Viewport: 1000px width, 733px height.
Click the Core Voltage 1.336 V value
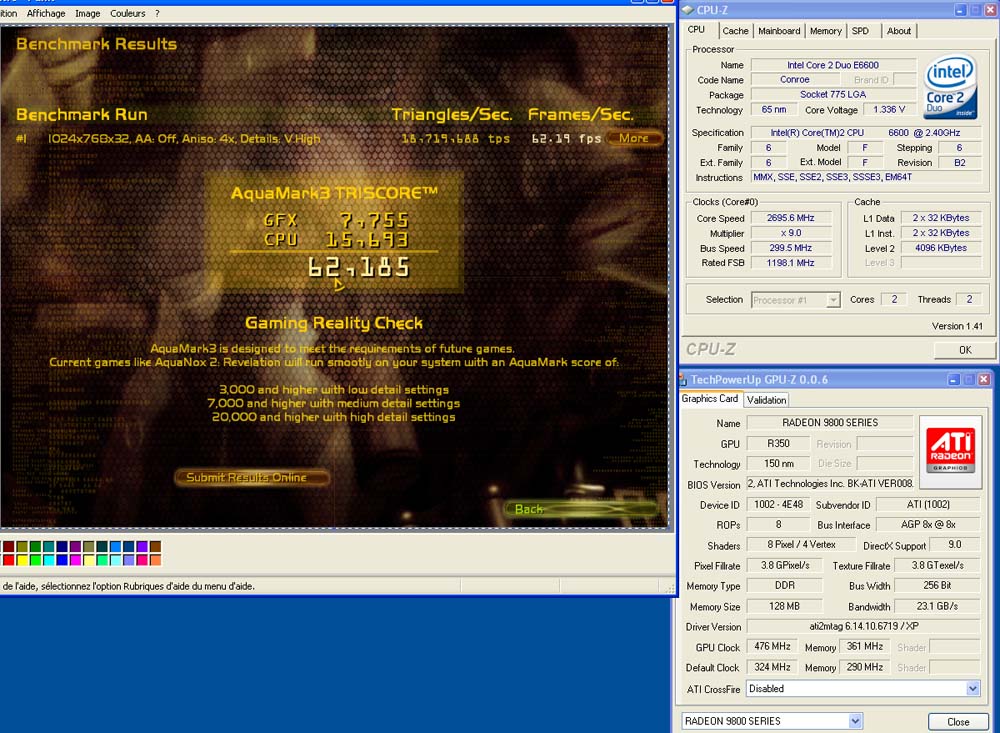(x=889, y=110)
